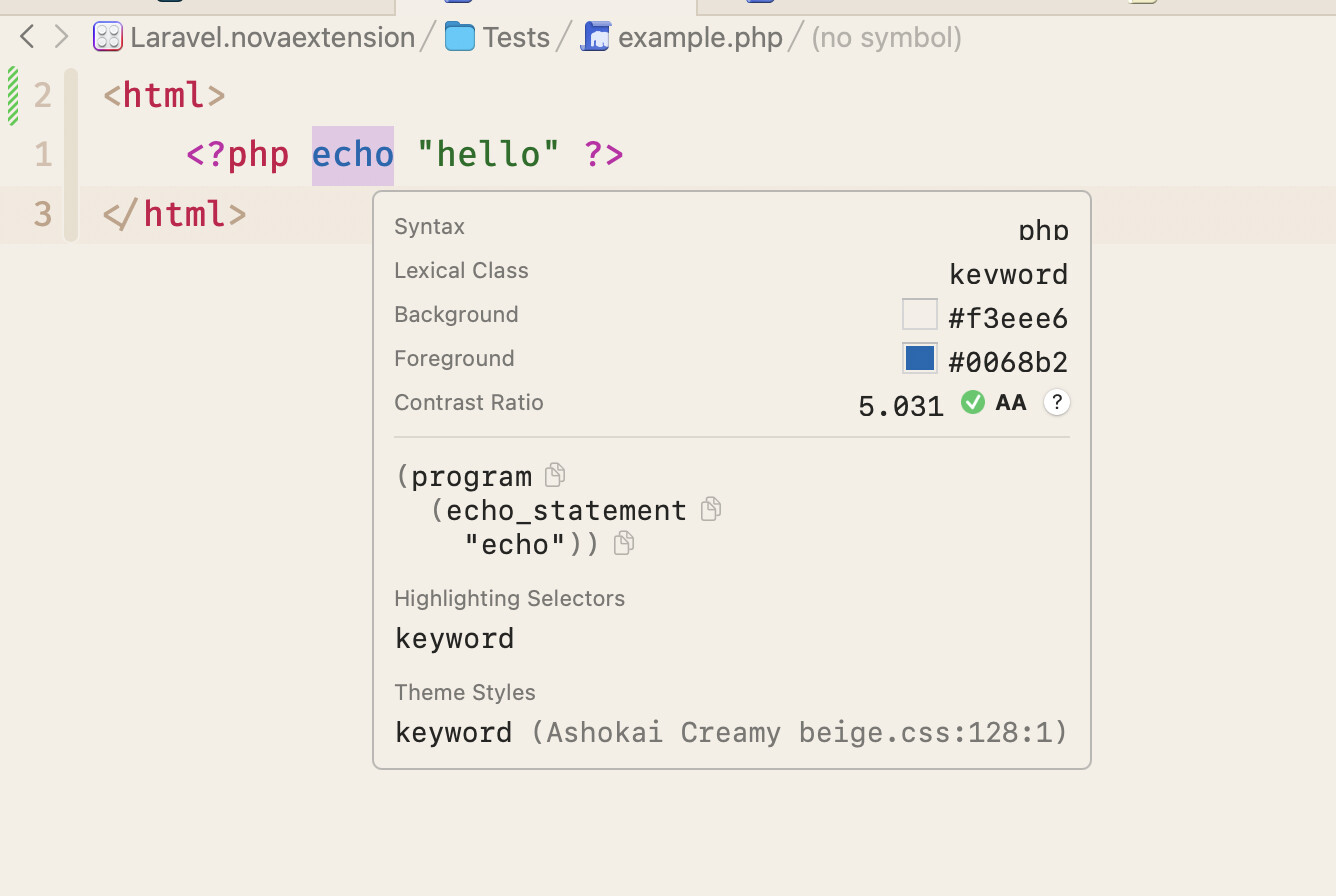Click the Tests folder icon
This screenshot has width=1336, height=896.
(x=460, y=38)
